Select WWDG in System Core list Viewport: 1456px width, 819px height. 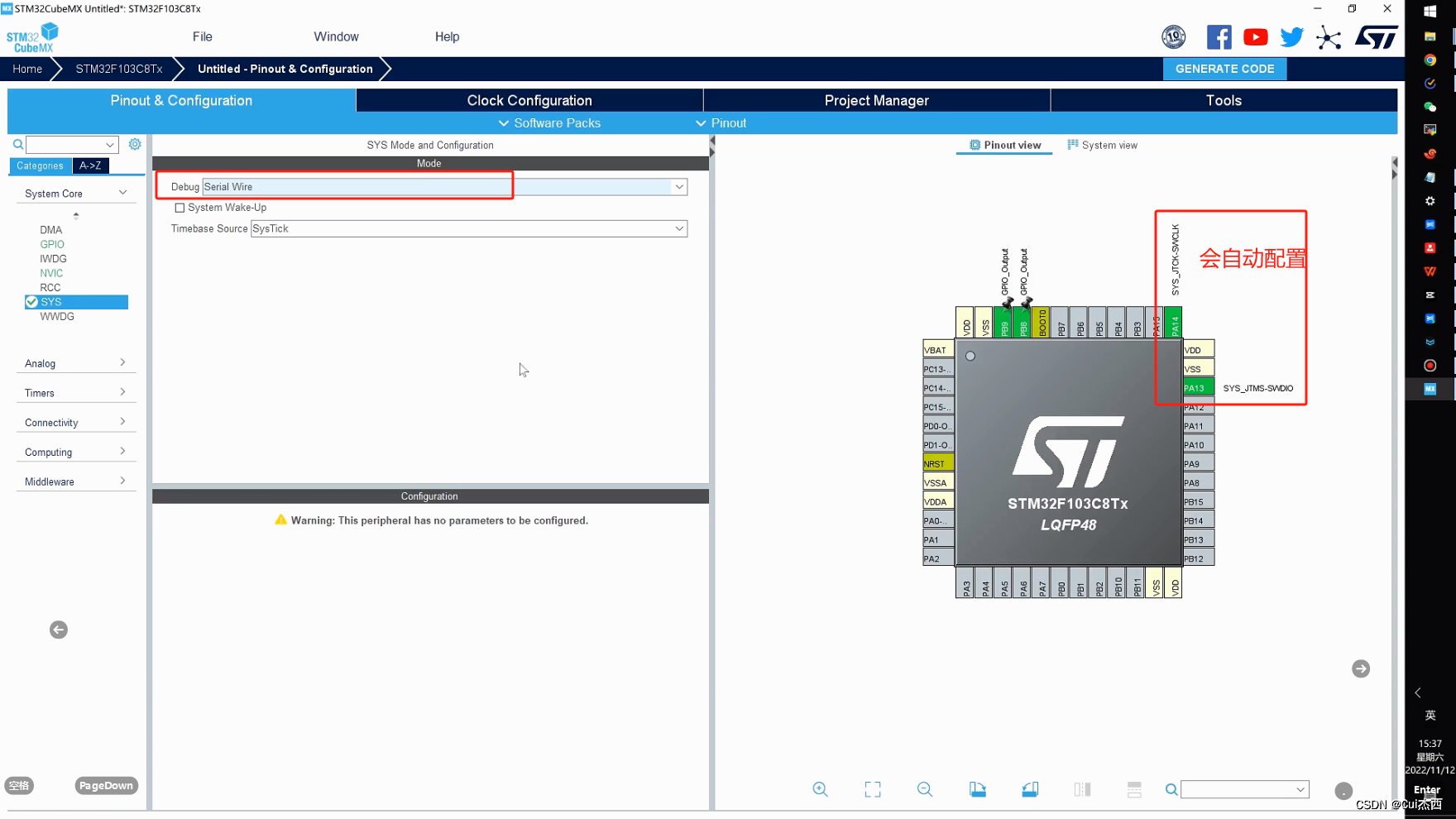[x=57, y=317]
